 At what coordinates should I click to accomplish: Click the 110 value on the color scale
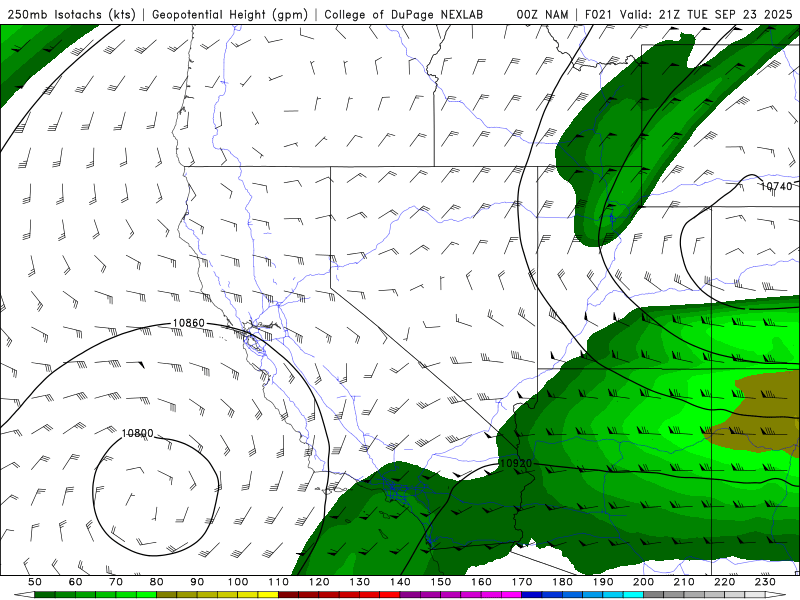click(279, 582)
